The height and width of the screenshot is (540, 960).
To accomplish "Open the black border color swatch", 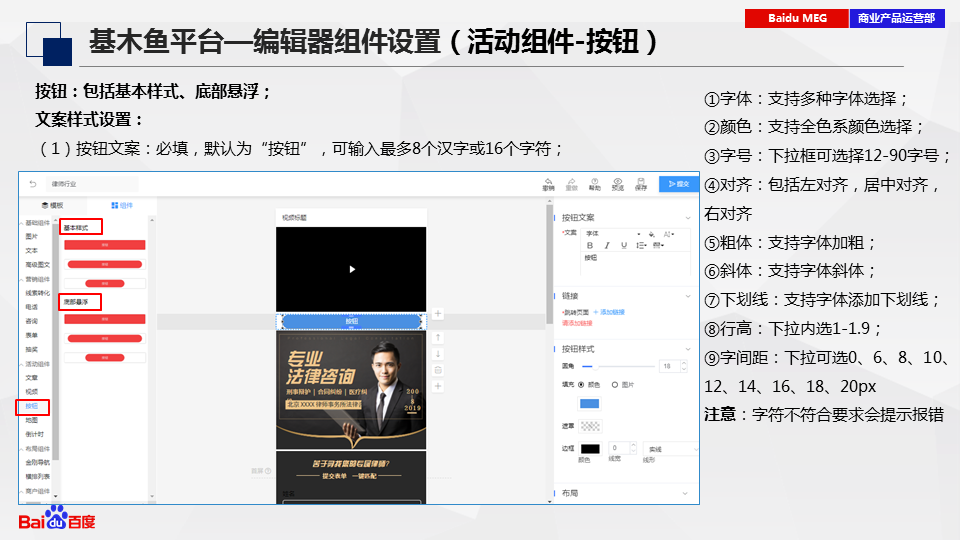I will tap(590, 449).
